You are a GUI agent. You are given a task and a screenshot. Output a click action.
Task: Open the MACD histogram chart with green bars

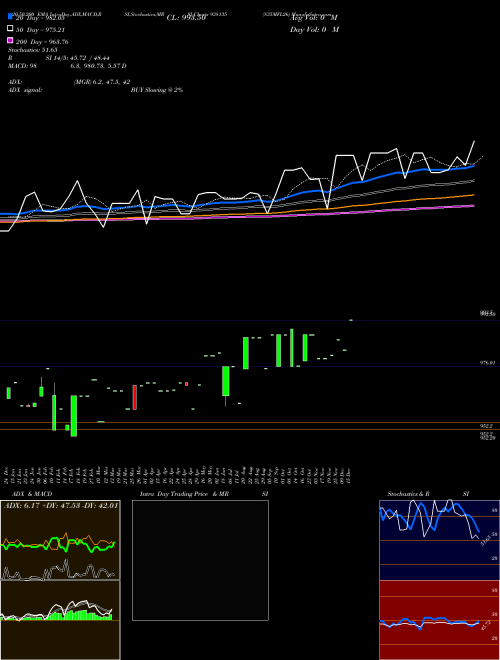pos(60,620)
